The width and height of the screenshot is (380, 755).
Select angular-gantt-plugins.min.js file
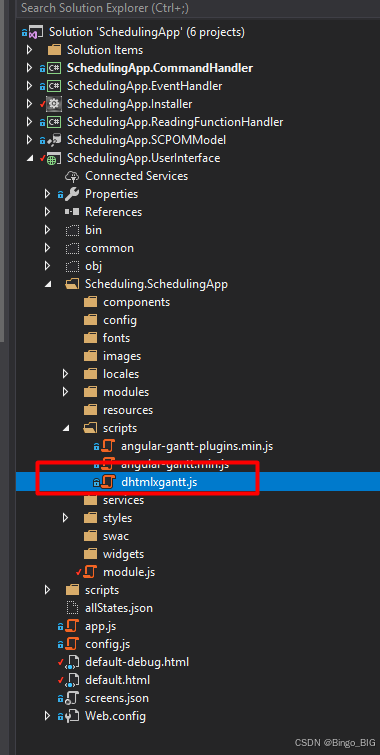tap(197, 446)
